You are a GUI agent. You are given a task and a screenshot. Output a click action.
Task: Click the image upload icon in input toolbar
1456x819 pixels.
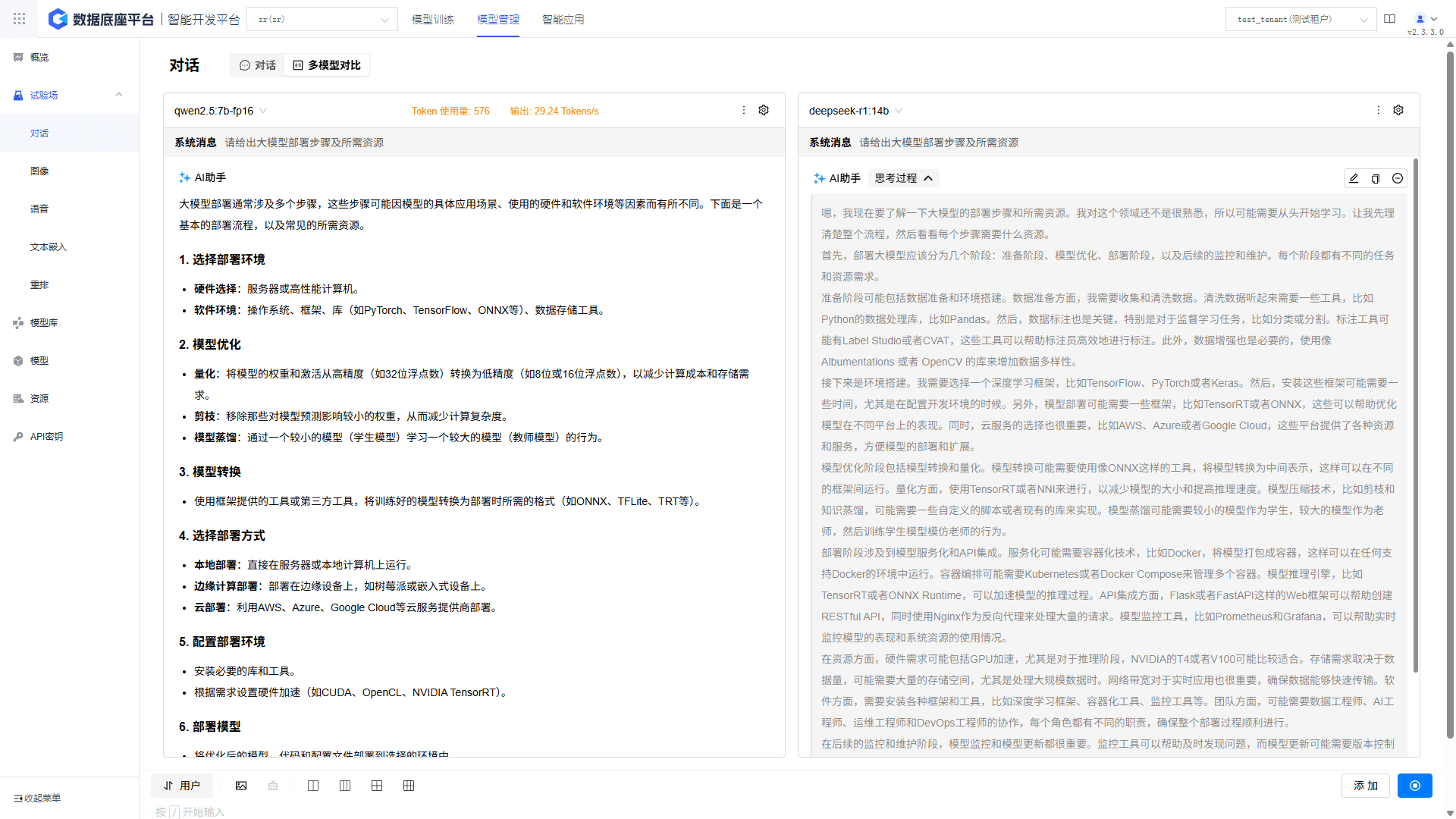241,786
